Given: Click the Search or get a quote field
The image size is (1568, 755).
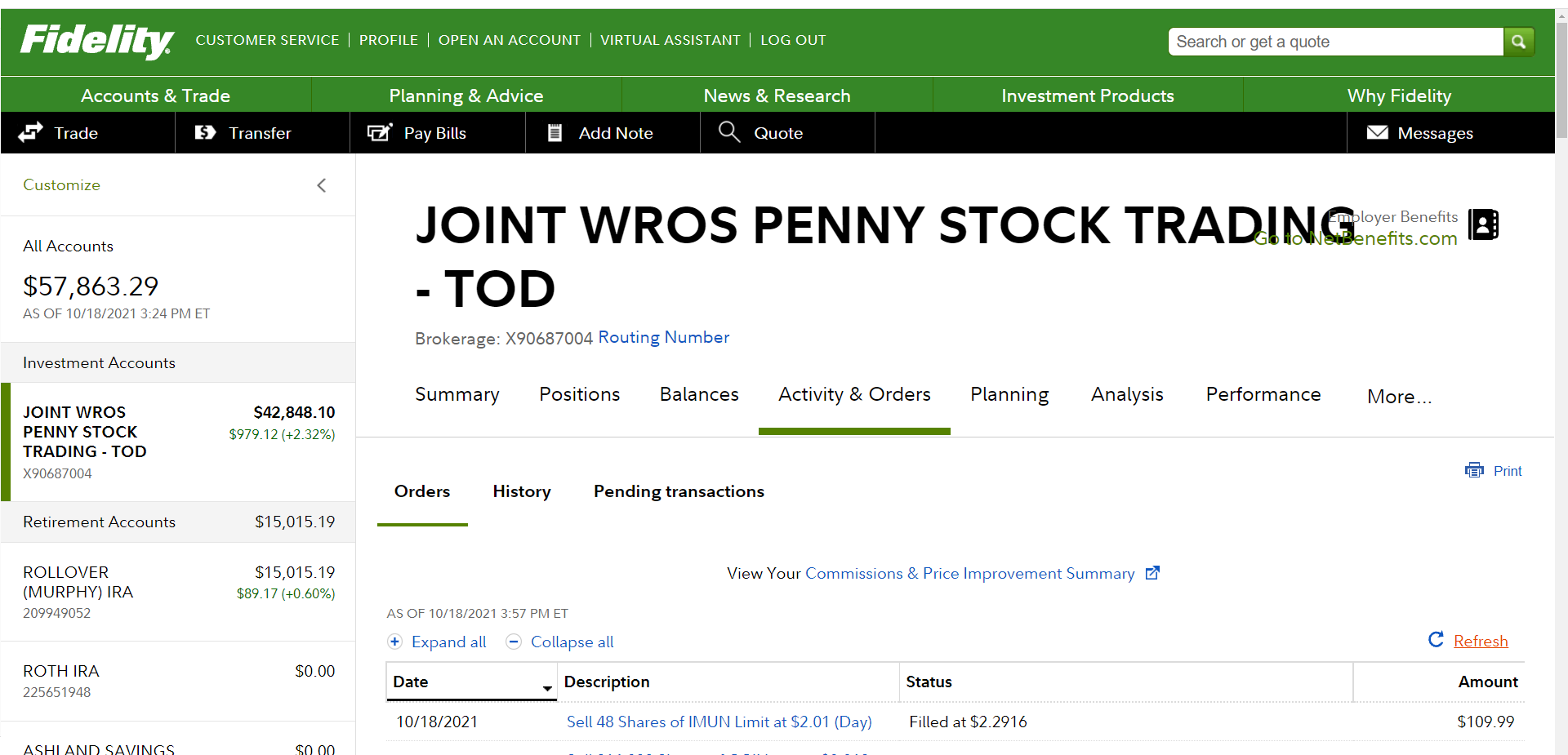Looking at the screenshot, I should coord(1336,42).
